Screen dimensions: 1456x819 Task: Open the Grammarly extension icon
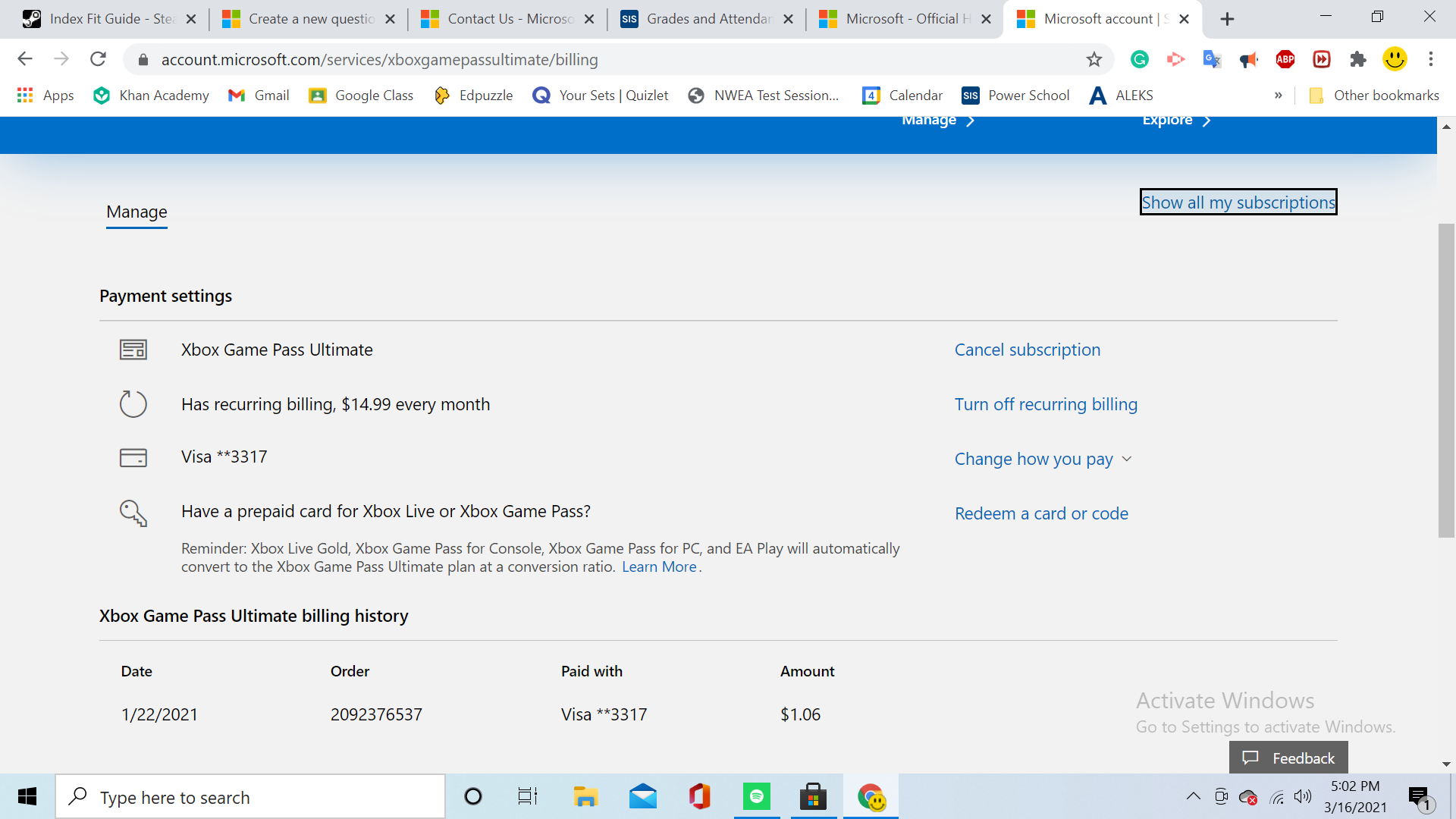point(1139,59)
